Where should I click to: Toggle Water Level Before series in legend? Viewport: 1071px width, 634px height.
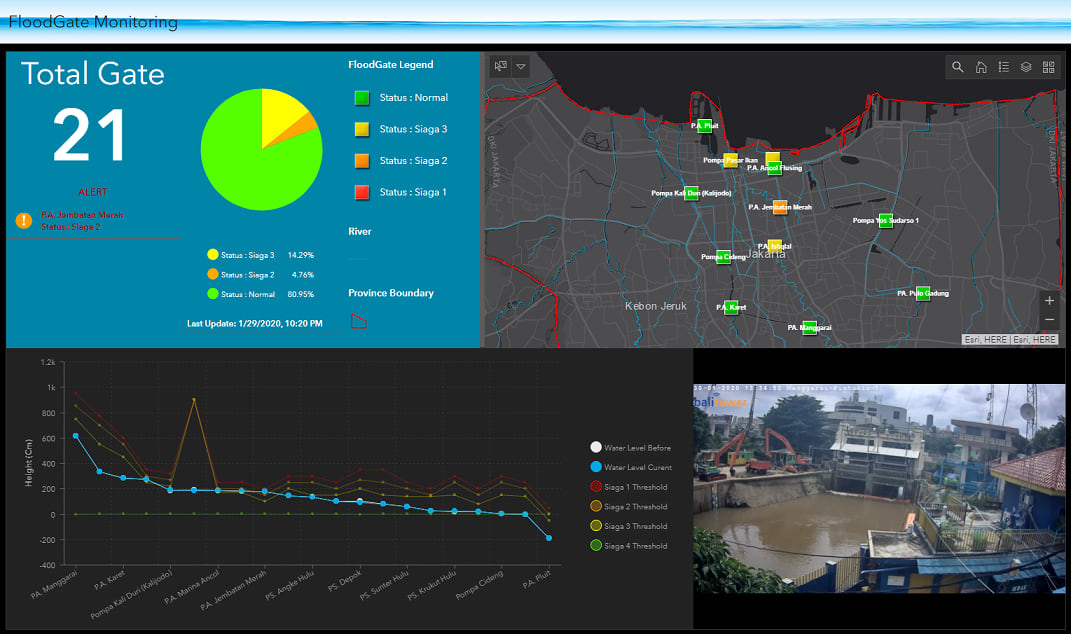coord(630,447)
